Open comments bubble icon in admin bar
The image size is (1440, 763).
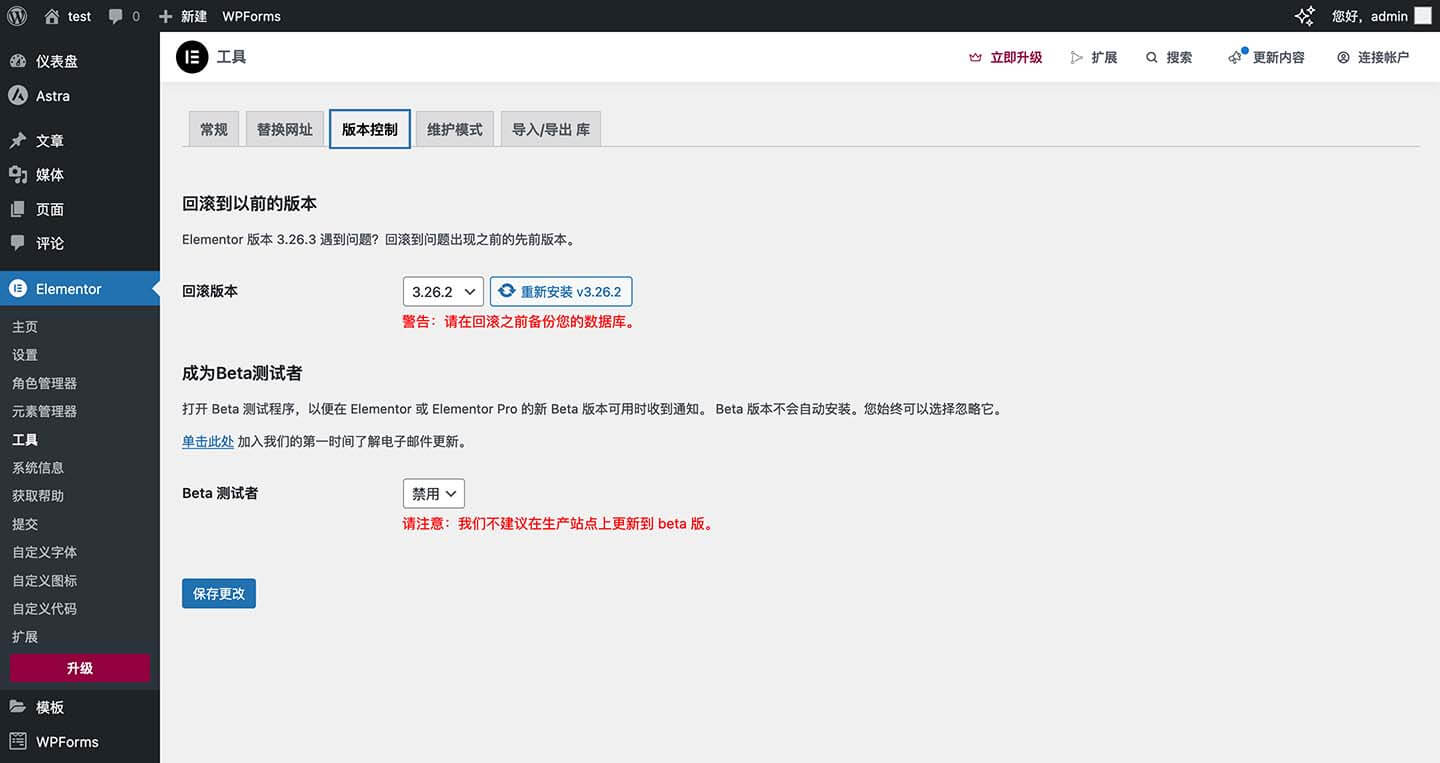click(x=116, y=16)
